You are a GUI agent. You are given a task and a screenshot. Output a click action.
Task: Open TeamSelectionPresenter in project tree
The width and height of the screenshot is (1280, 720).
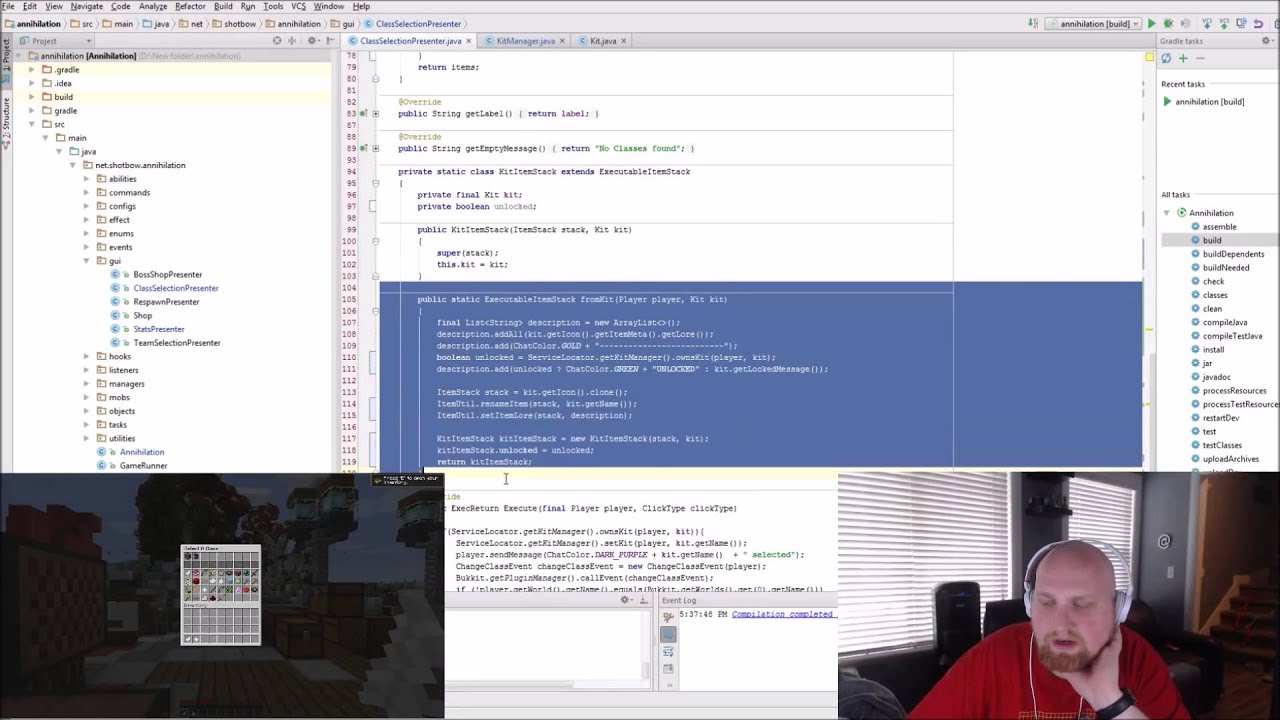pyautogui.click(x=176, y=343)
